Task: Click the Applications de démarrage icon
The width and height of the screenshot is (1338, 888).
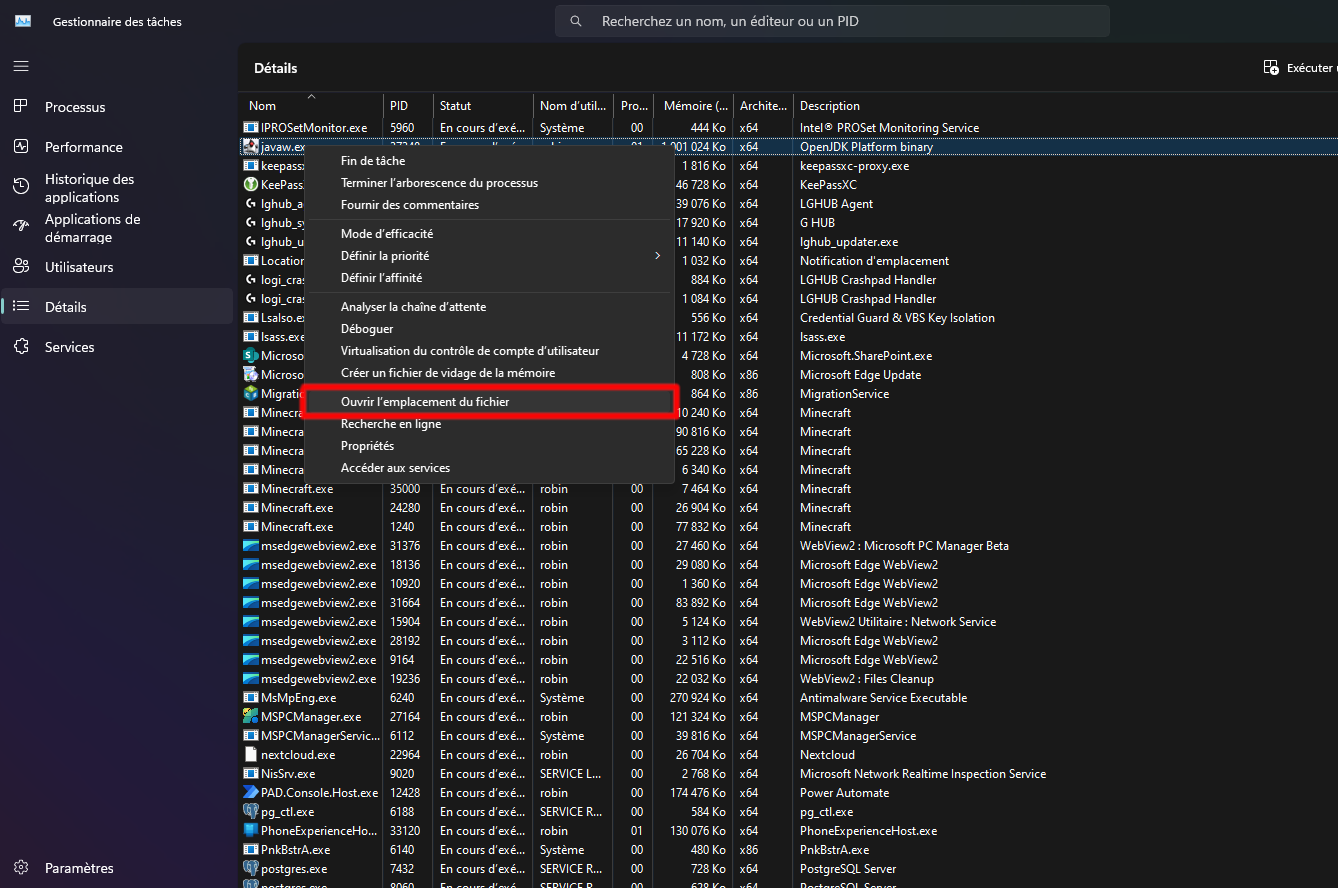Action: click(21, 227)
